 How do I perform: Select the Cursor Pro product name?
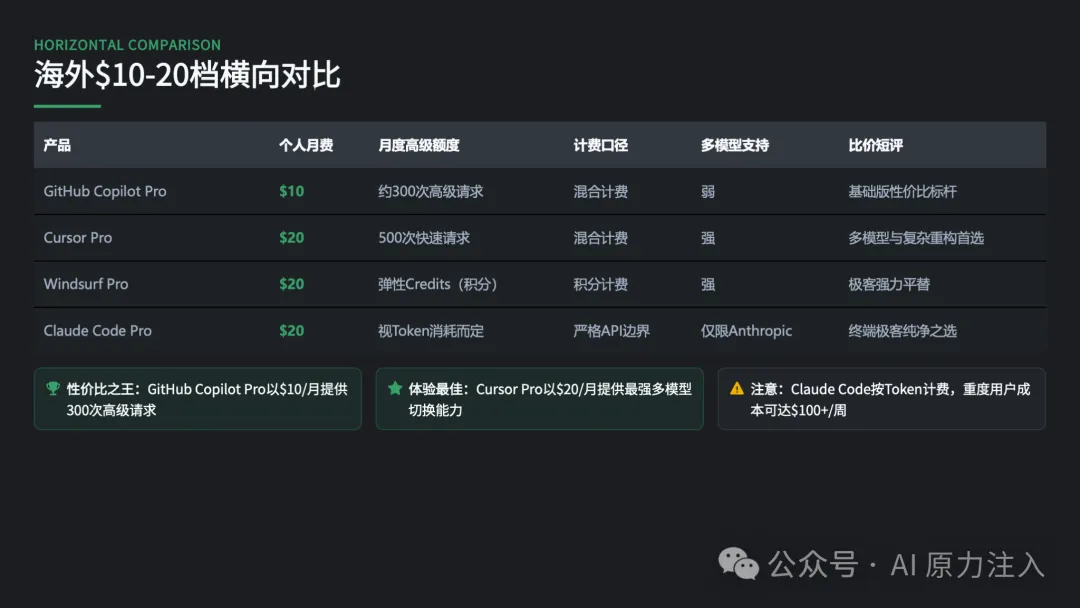click(78, 238)
